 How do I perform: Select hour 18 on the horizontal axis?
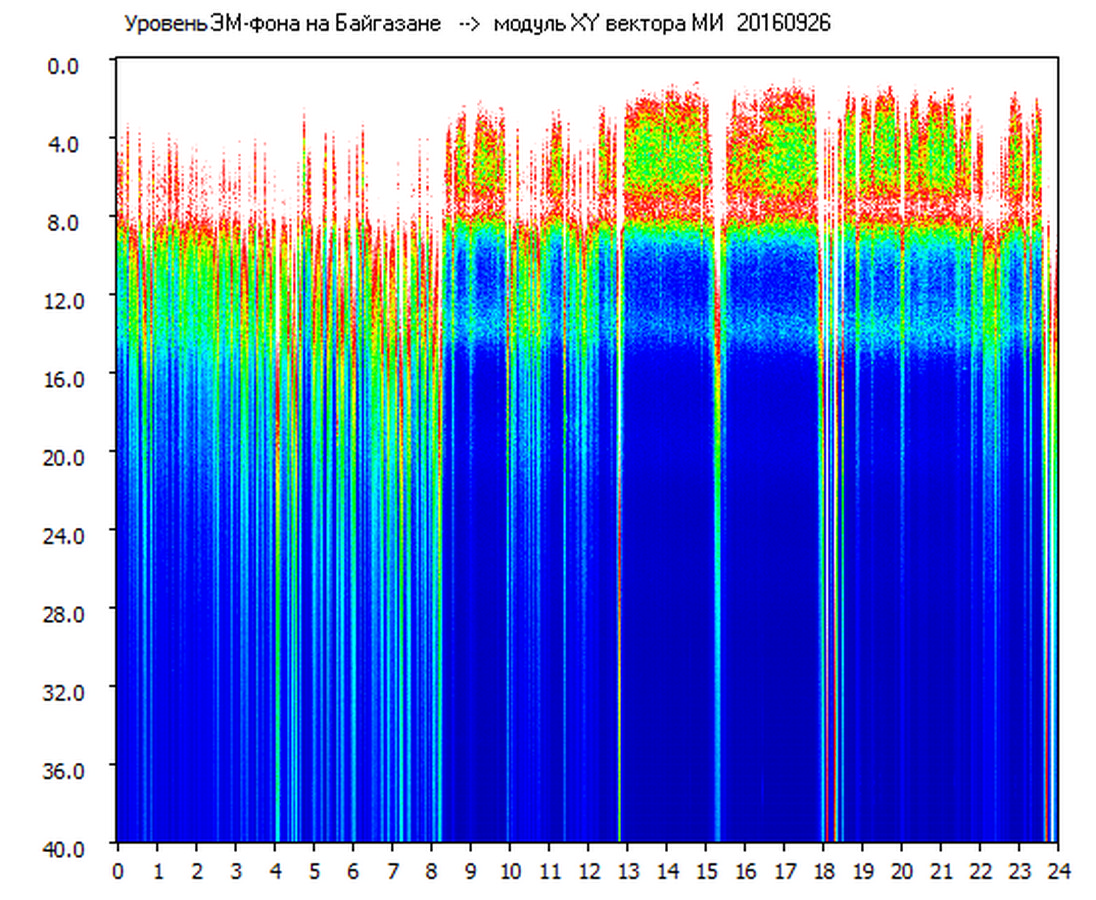pyautogui.click(x=824, y=870)
